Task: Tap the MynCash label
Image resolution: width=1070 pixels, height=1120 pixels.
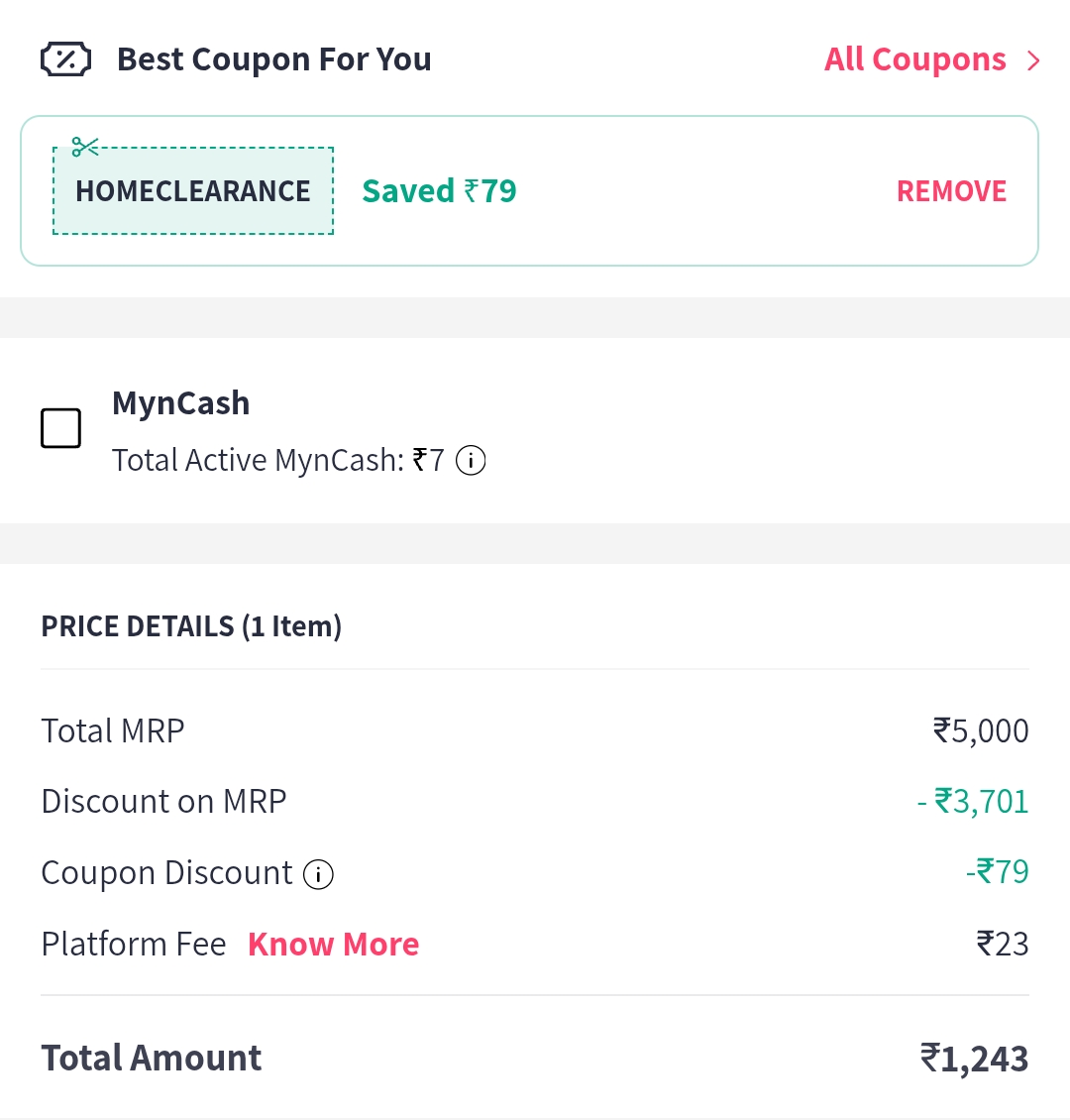Action: click(x=180, y=403)
